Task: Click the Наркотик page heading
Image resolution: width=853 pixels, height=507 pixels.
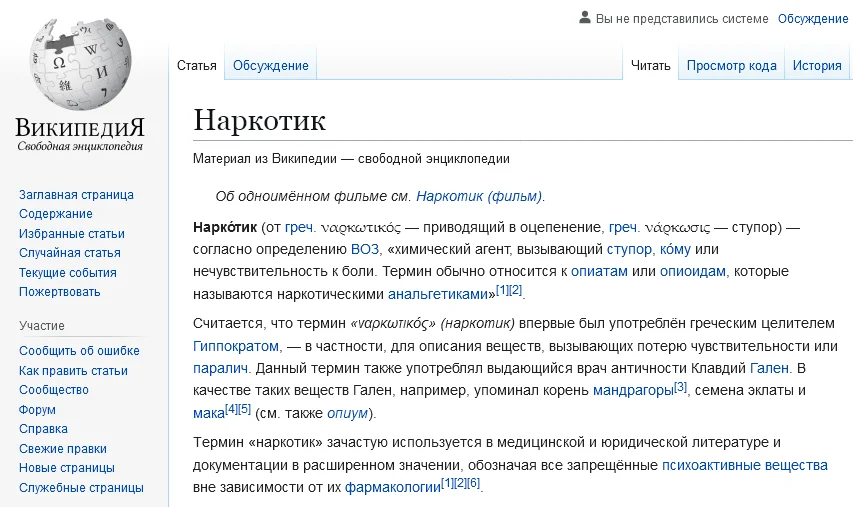Action: click(259, 120)
